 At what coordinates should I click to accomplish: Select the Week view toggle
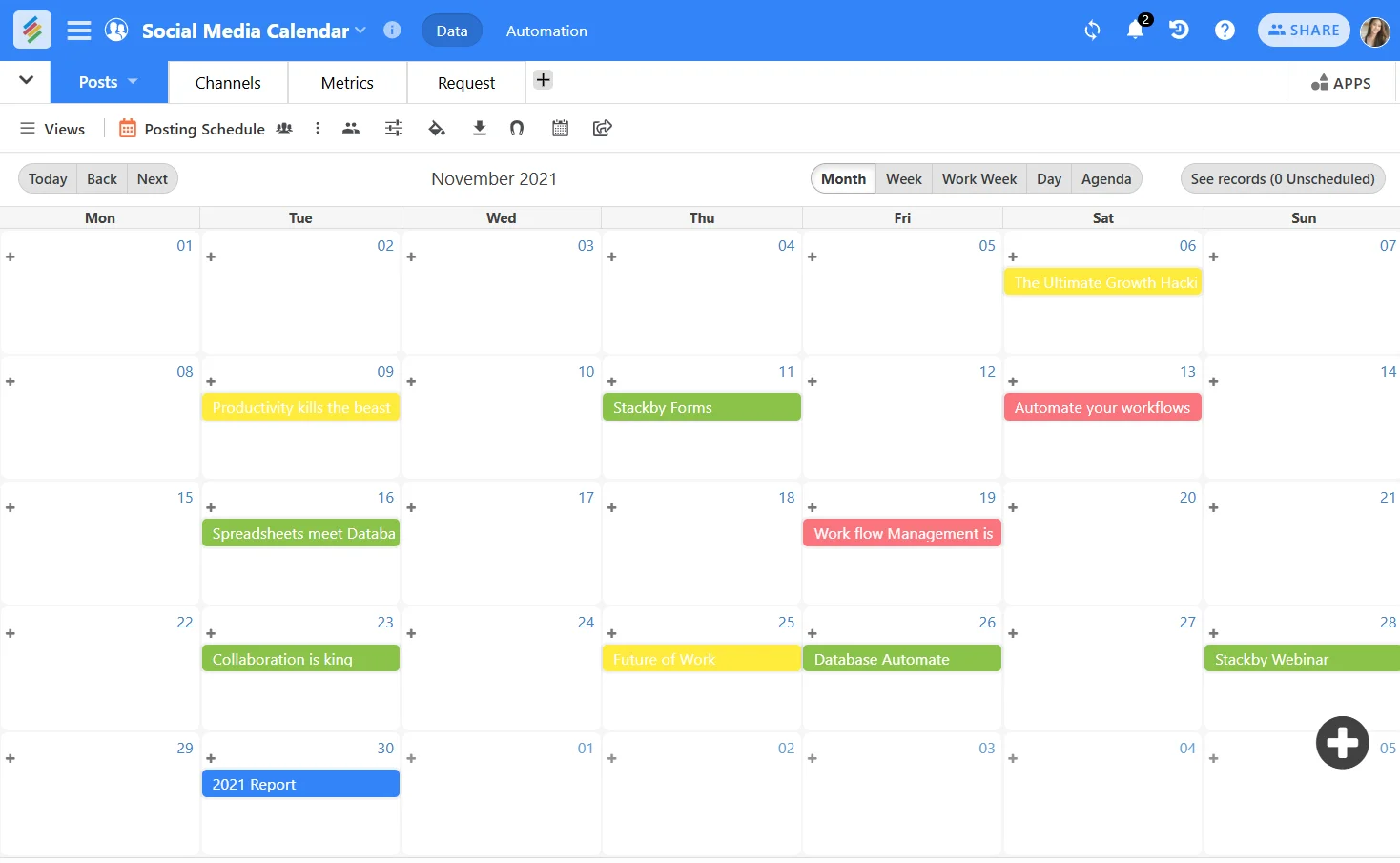pyautogui.click(x=903, y=178)
